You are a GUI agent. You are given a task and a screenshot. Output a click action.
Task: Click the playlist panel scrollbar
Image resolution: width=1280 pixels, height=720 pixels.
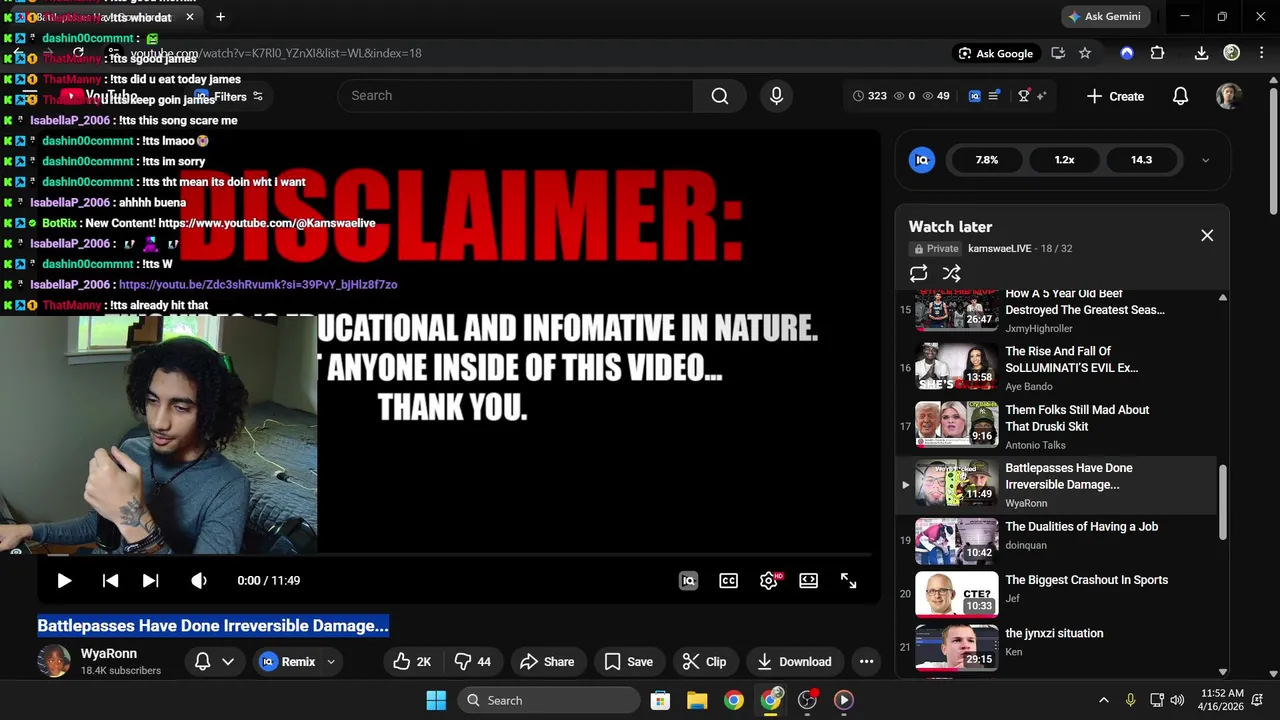[x=1222, y=502]
